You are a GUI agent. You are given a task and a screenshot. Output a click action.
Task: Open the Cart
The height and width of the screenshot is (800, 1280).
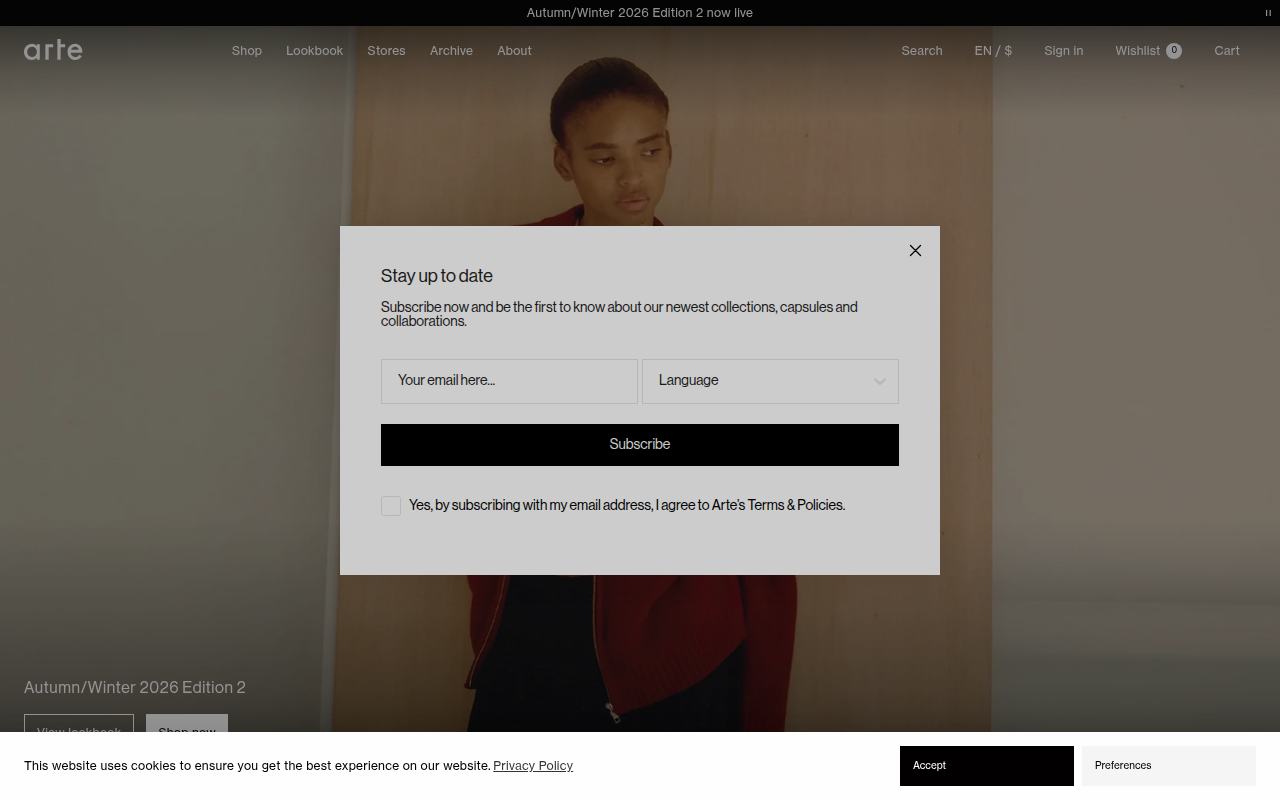click(x=1227, y=51)
